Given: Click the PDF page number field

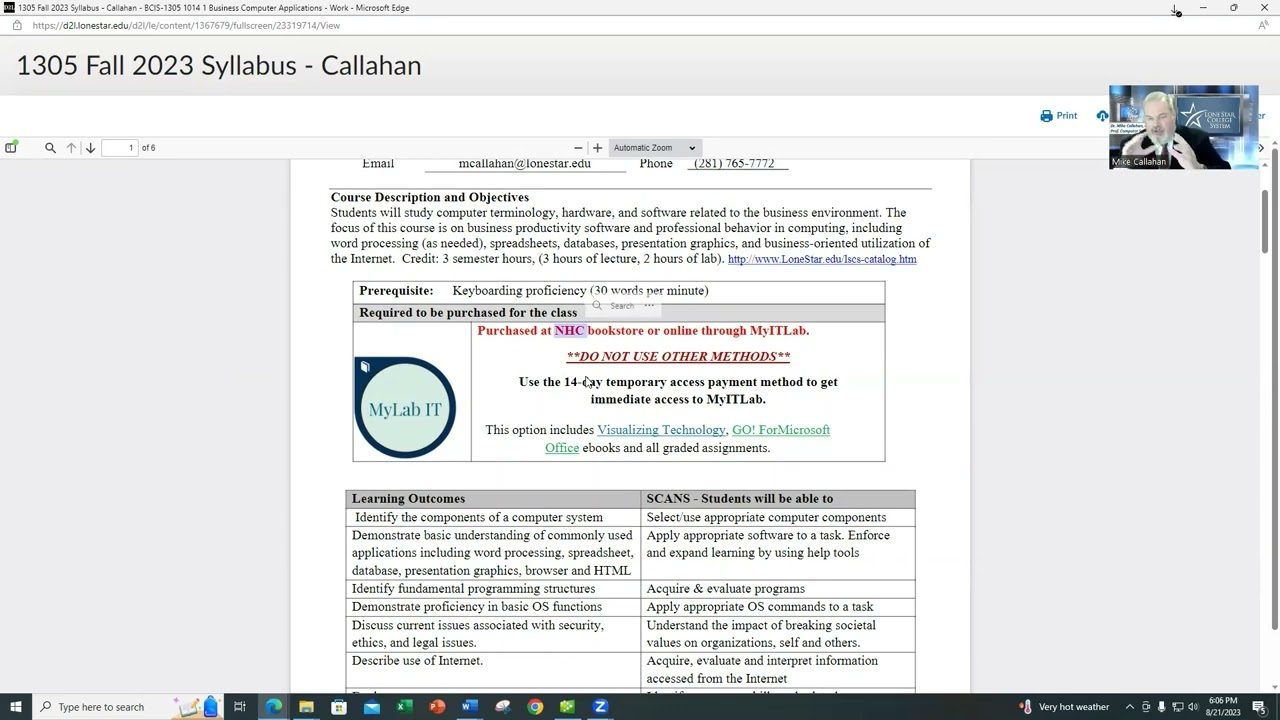Looking at the screenshot, I should click(x=119, y=148).
